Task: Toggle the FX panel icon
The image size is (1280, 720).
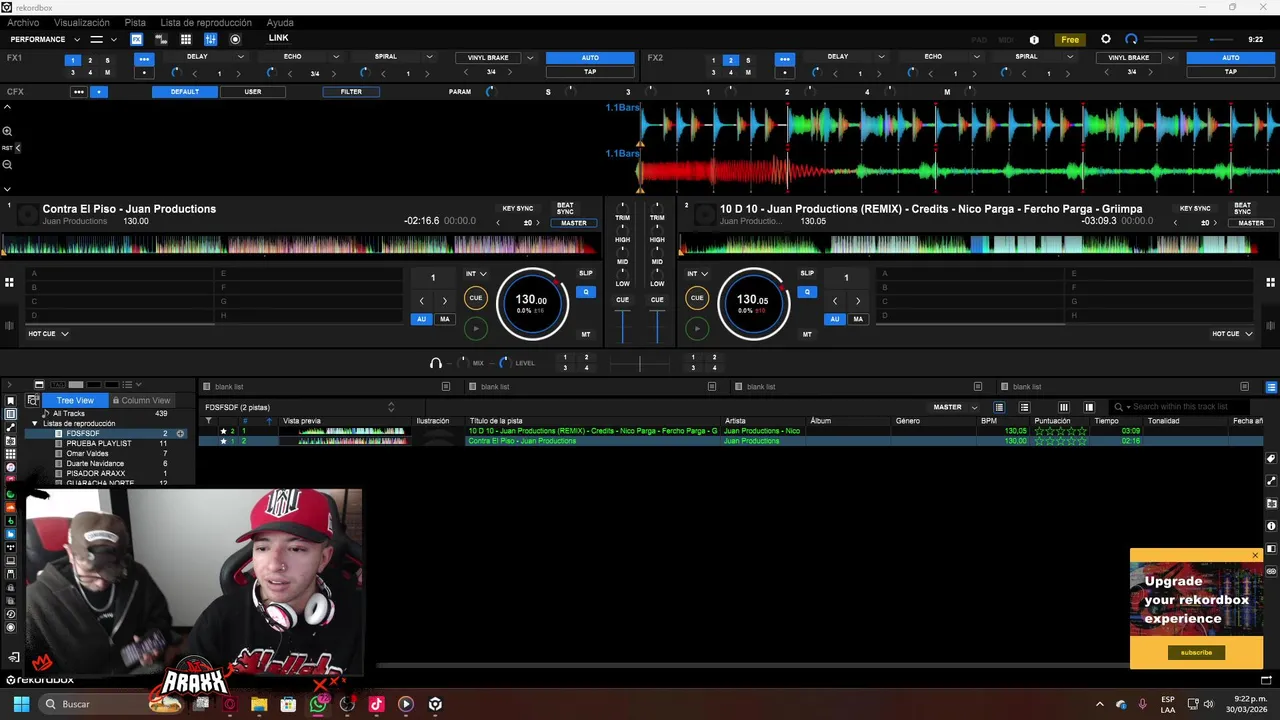Action: tap(136, 39)
